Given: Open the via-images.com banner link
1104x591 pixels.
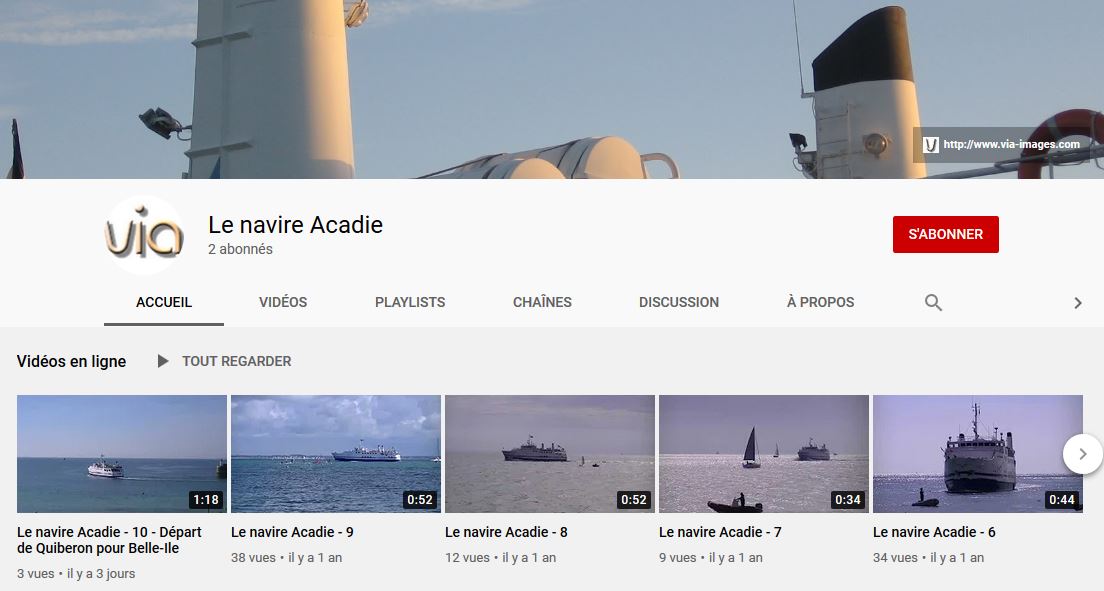Looking at the screenshot, I should pyautogui.click(x=1003, y=144).
